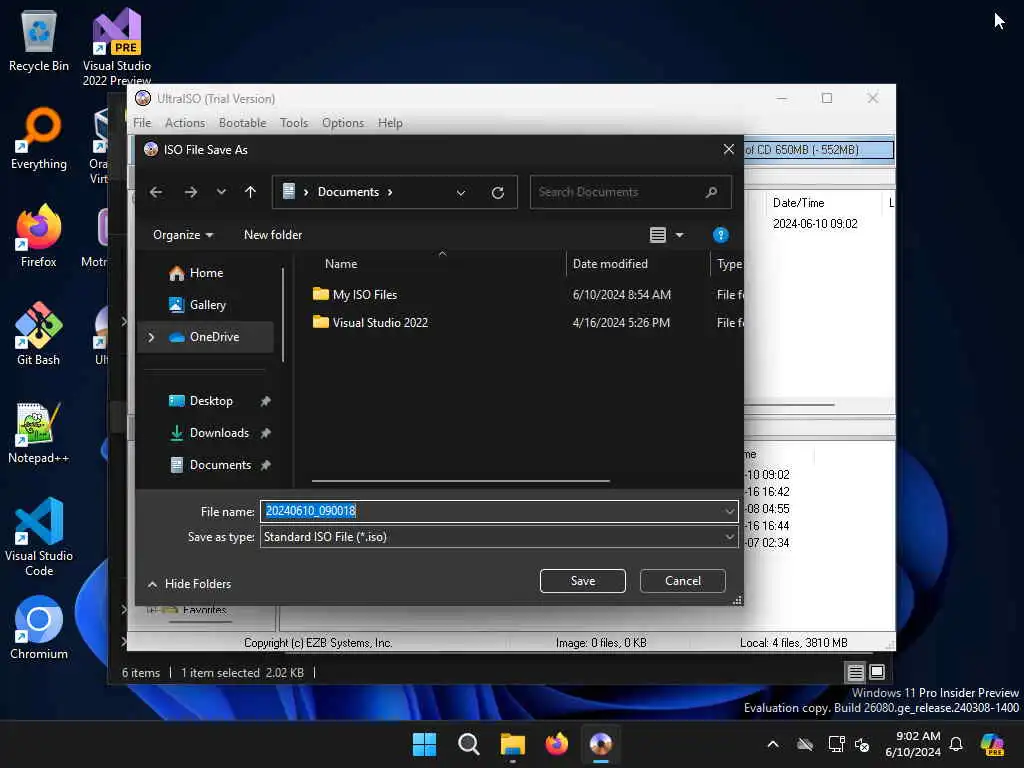Close the ISO File Save As dialog
Screen dimensions: 1024x768
tap(729, 150)
